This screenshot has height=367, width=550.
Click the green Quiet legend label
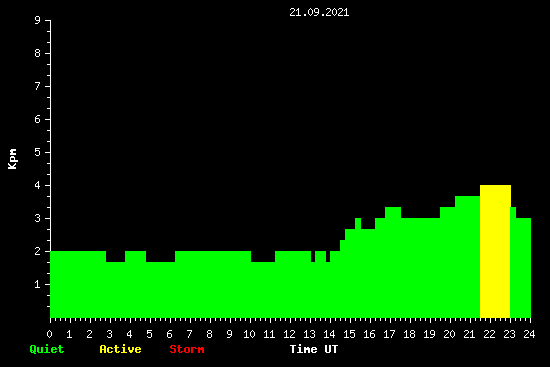[x=47, y=349]
